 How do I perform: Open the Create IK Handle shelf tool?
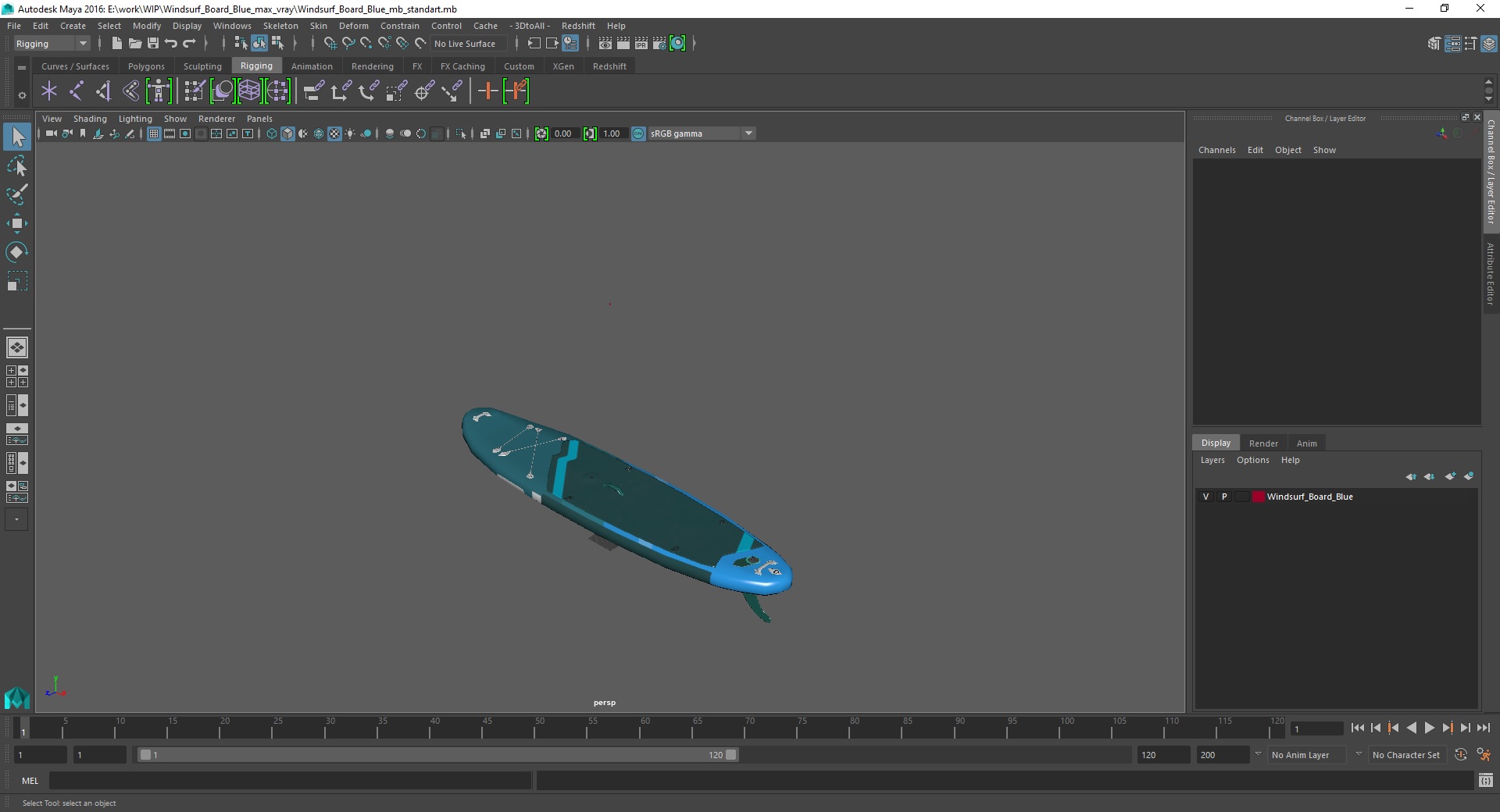[104, 91]
